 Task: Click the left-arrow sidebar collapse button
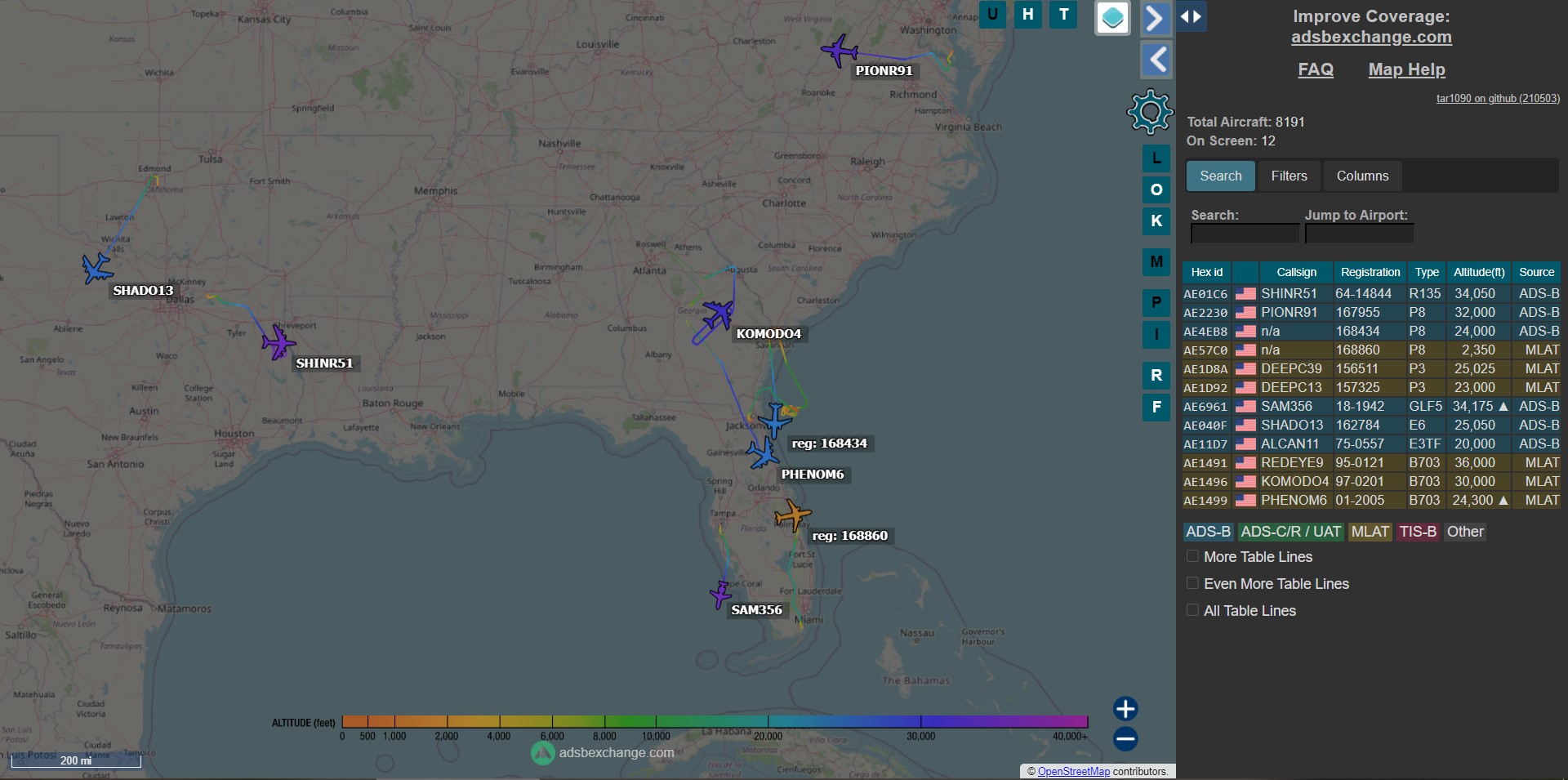pos(1156,60)
